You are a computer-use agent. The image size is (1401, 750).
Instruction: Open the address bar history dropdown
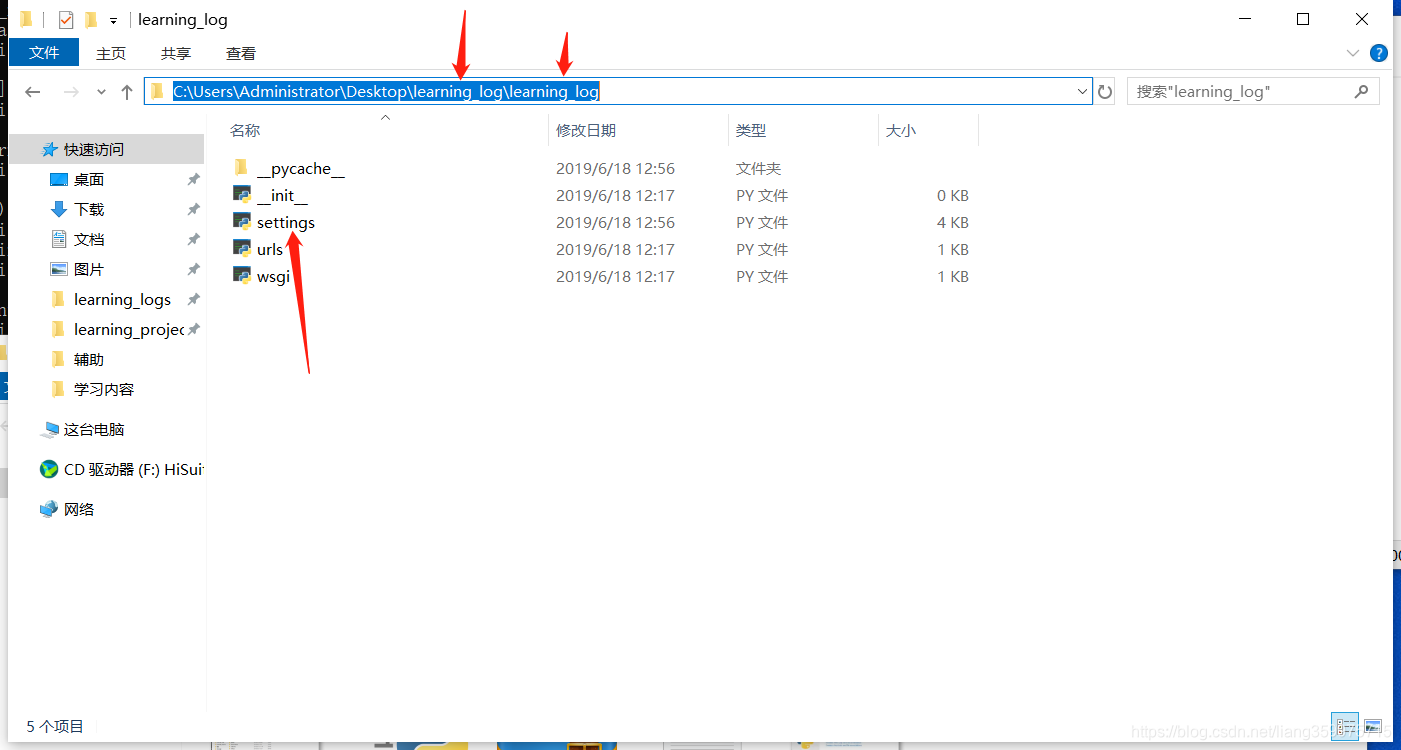pos(1083,92)
